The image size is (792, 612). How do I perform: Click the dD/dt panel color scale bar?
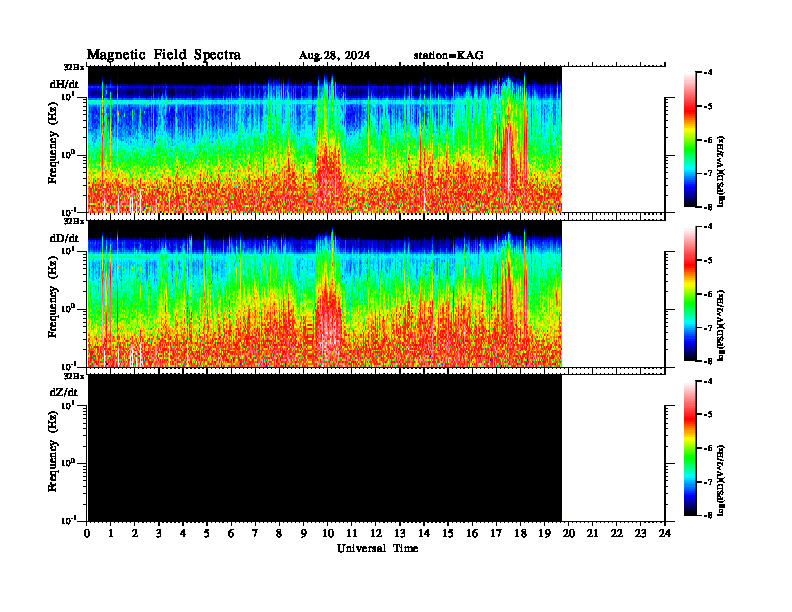689,293
